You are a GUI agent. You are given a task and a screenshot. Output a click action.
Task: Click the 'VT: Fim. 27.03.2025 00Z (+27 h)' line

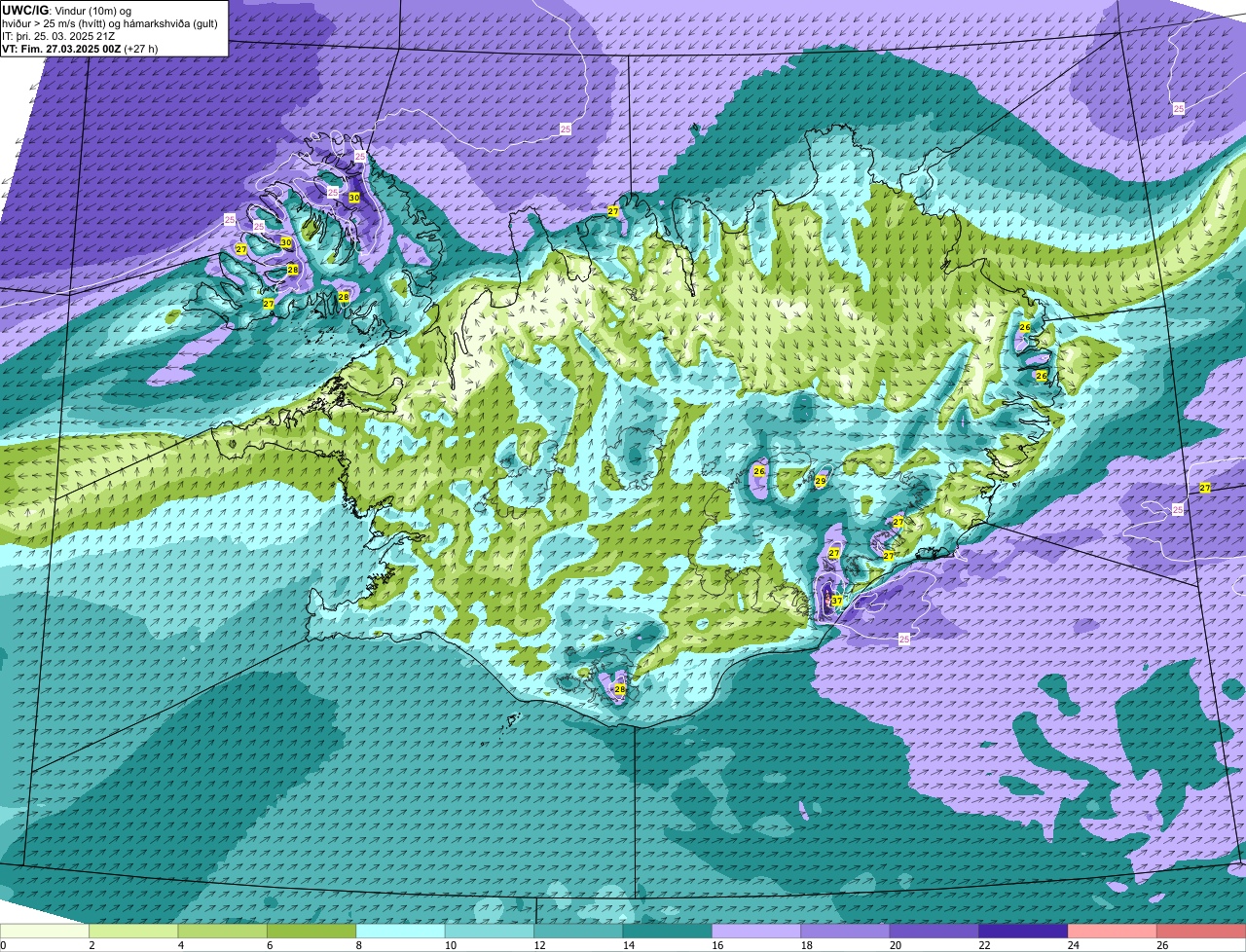(80, 49)
